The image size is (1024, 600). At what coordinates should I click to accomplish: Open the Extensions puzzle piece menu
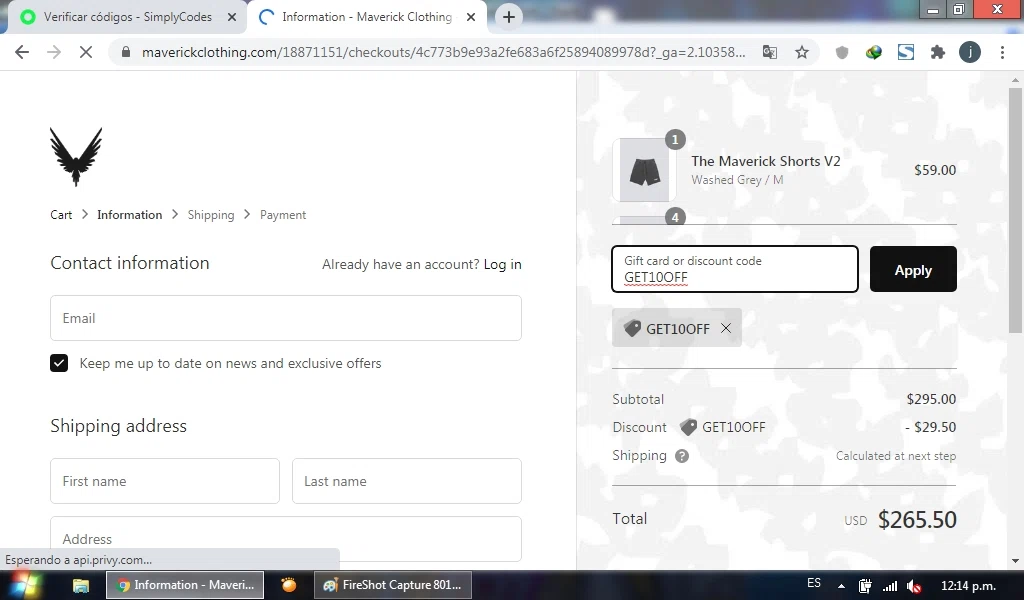click(x=938, y=52)
